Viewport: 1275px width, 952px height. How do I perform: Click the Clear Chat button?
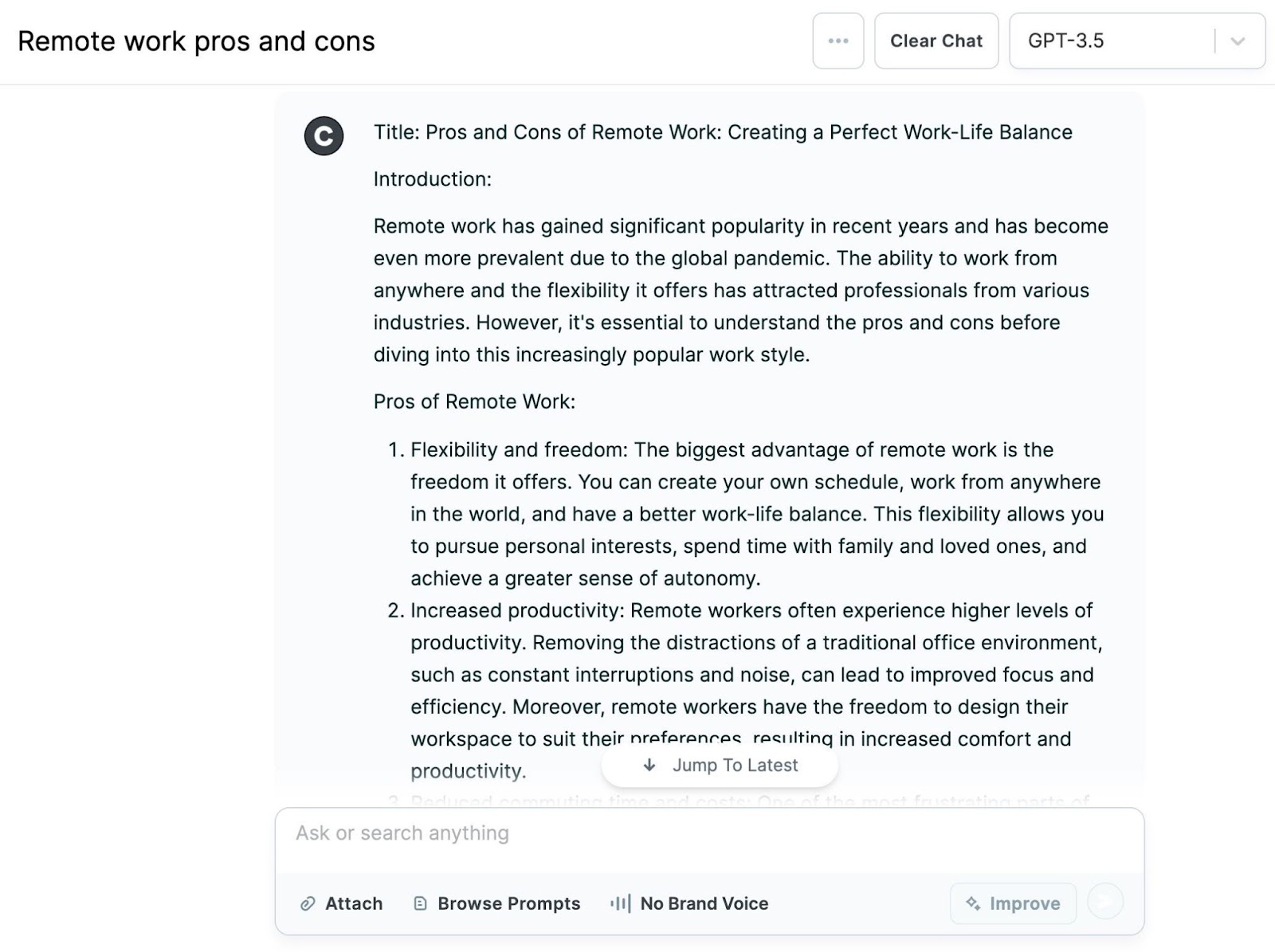coord(936,41)
